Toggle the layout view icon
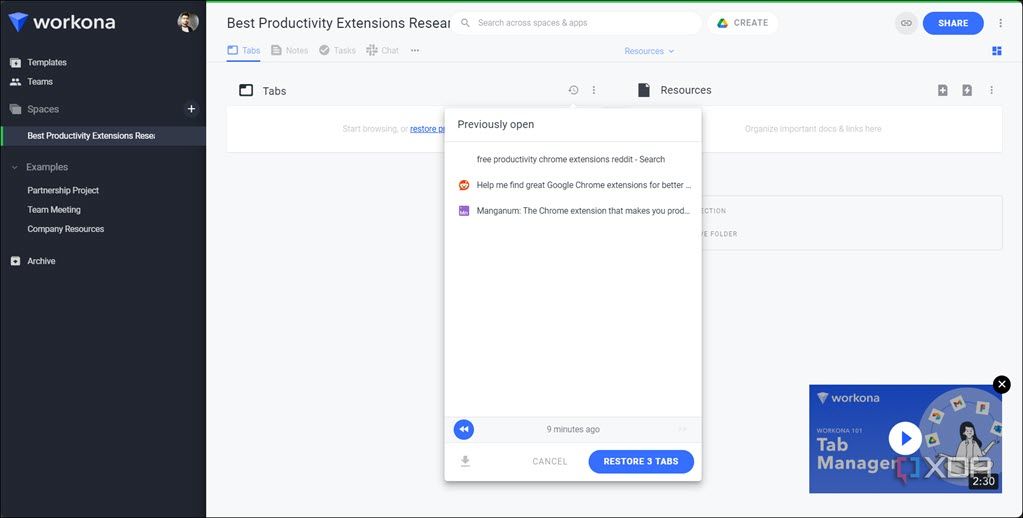This screenshot has width=1023, height=518. 996,51
